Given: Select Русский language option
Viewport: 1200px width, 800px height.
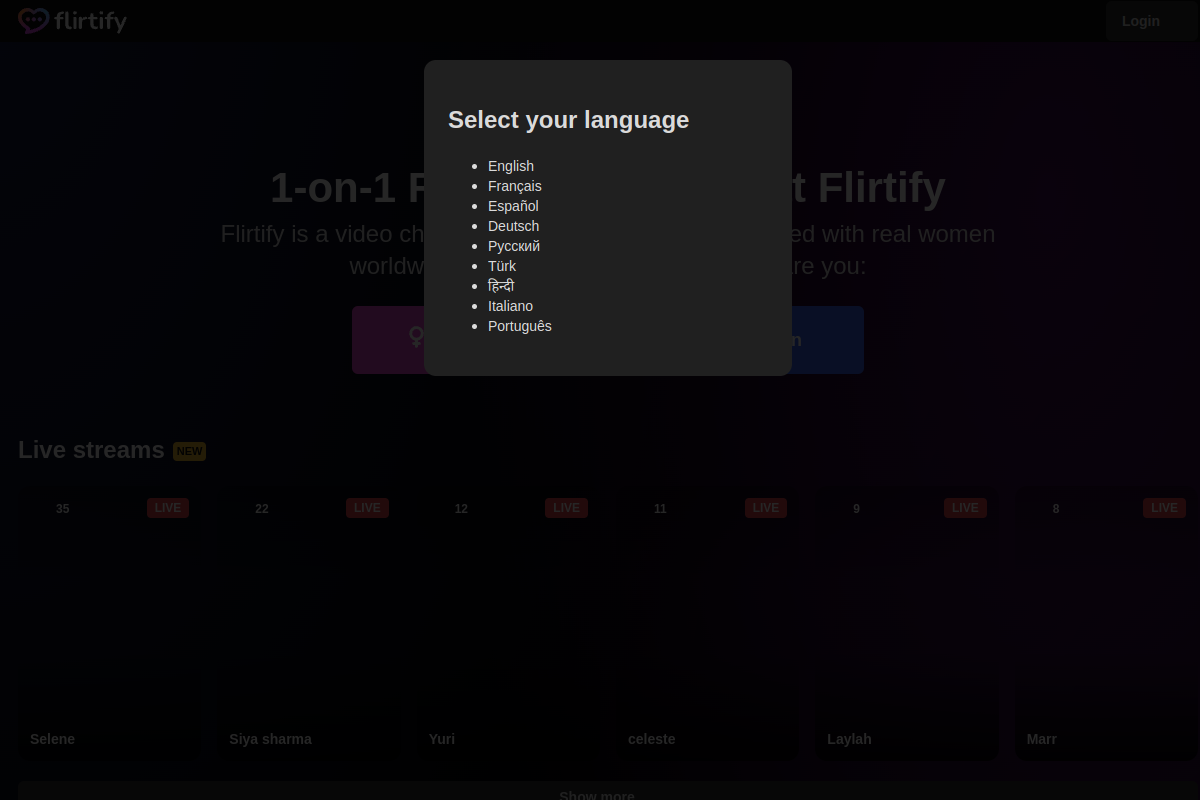Looking at the screenshot, I should [x=514, y=246].
